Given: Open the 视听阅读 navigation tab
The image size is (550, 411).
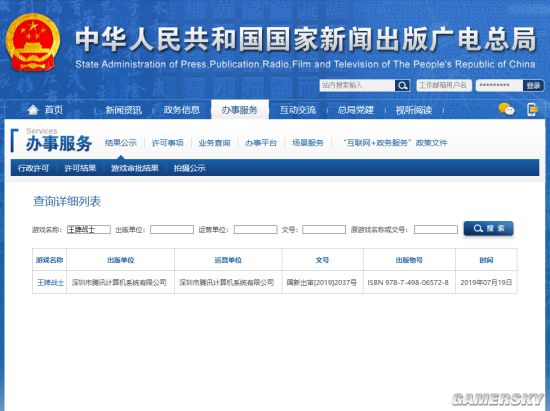Looking at the screenshot, I should pos(414,110).
